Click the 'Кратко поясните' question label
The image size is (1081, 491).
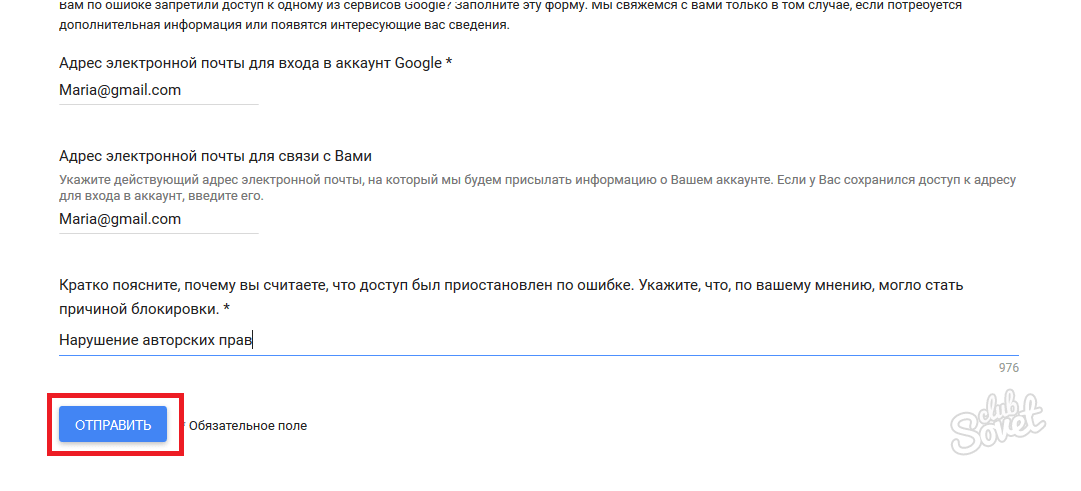(x=500, y=285)
